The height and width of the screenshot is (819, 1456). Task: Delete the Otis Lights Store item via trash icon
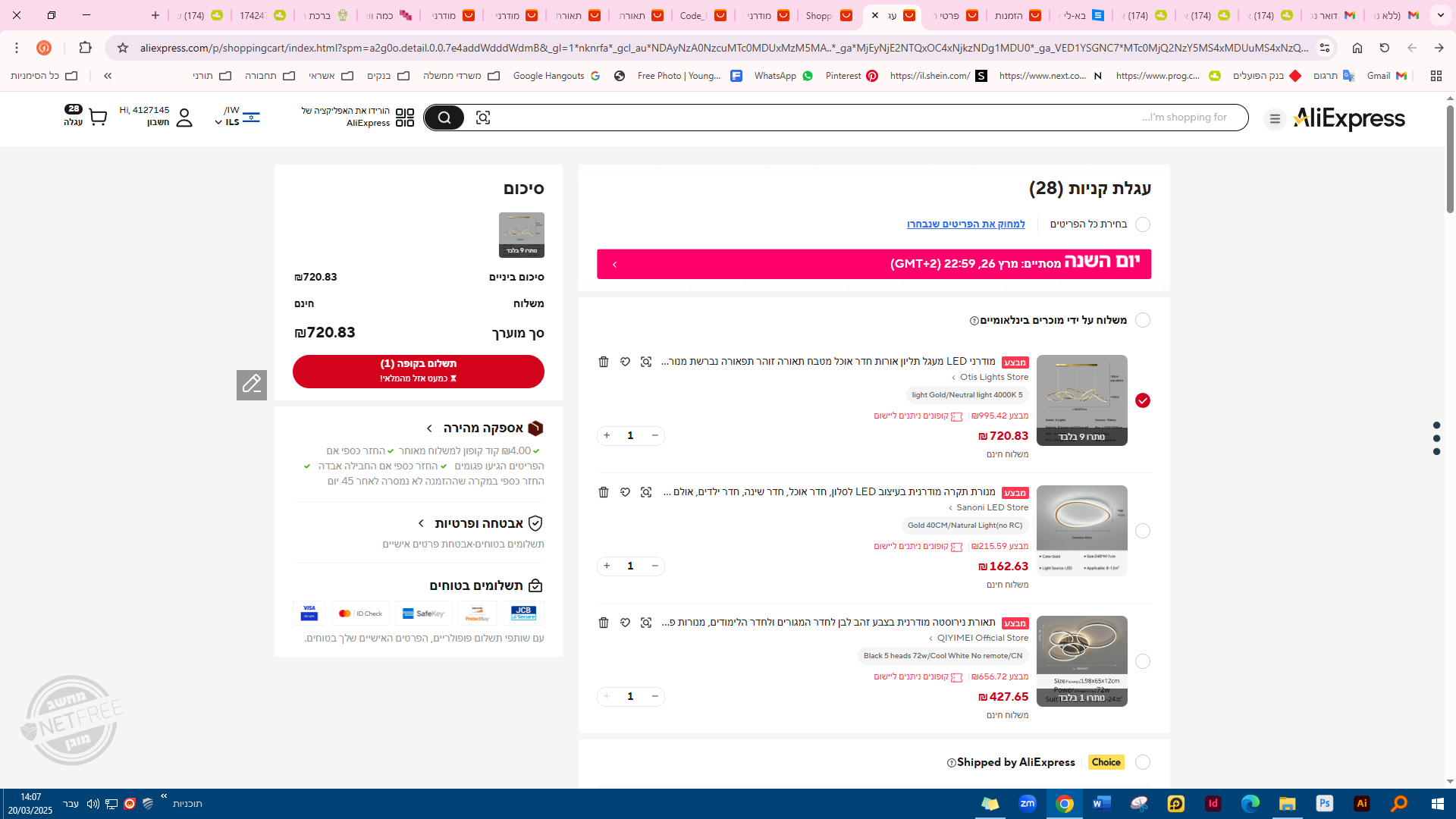point(604,362)
